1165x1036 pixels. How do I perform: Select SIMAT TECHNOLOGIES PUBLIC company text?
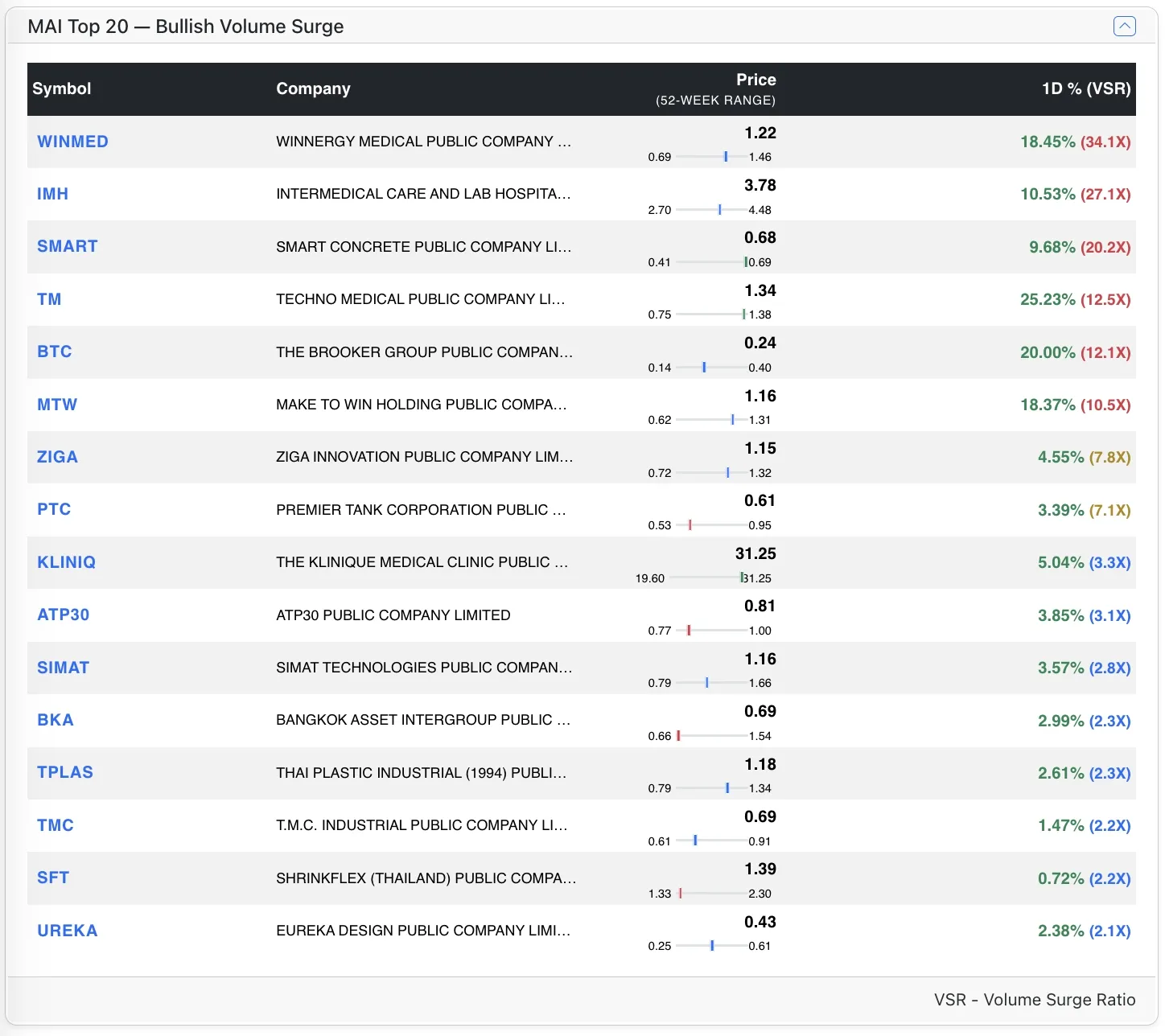pyautogui.click(x=424, y=668)
